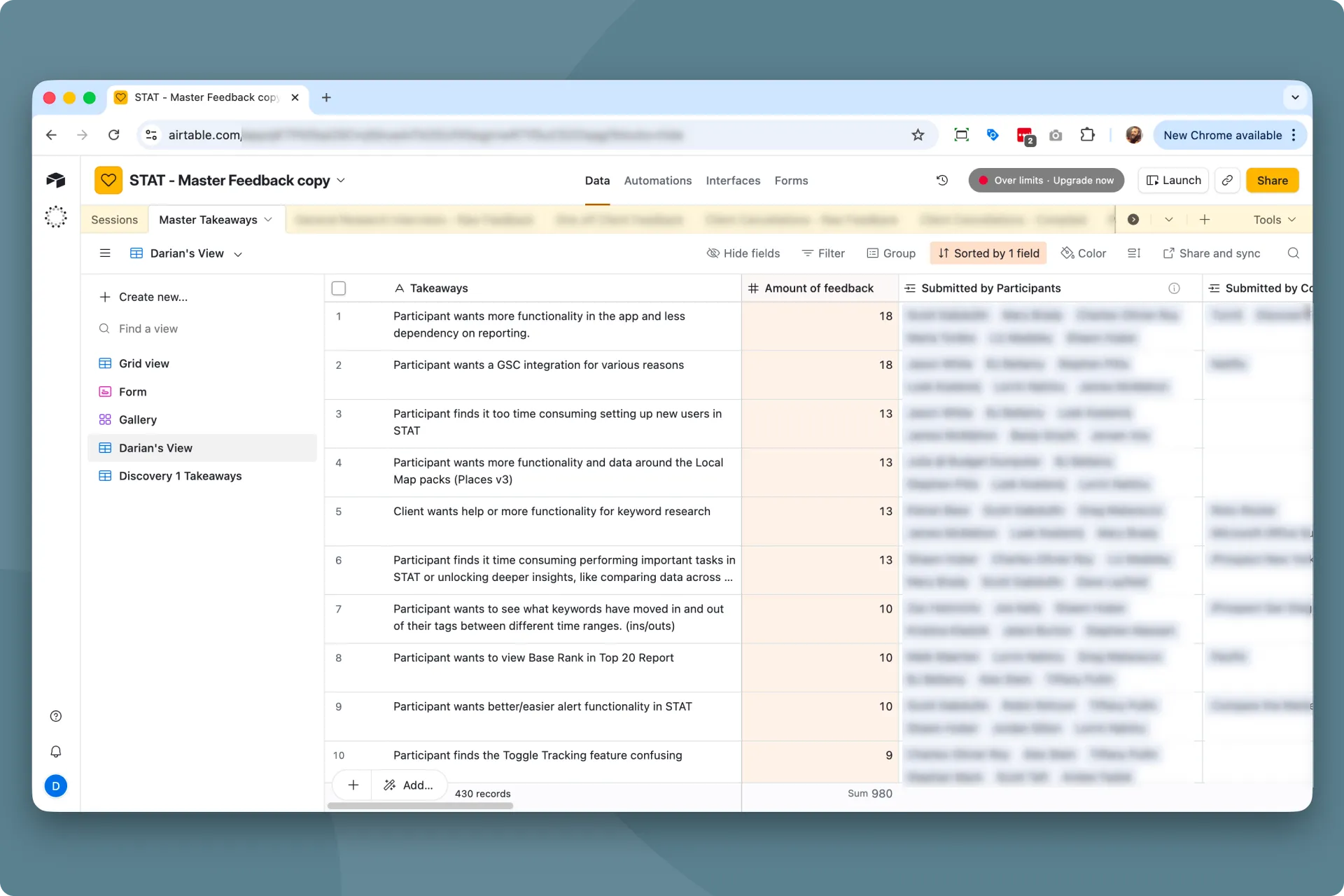Switch to the Forms tab

[791, 181]
